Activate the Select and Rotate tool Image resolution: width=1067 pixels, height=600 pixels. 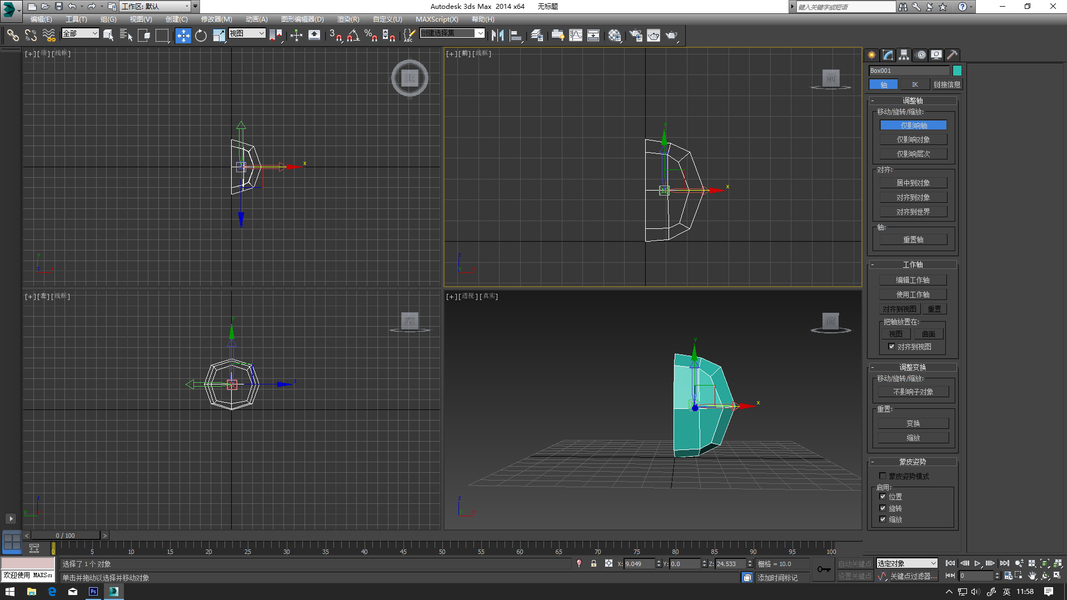(201, 35)
